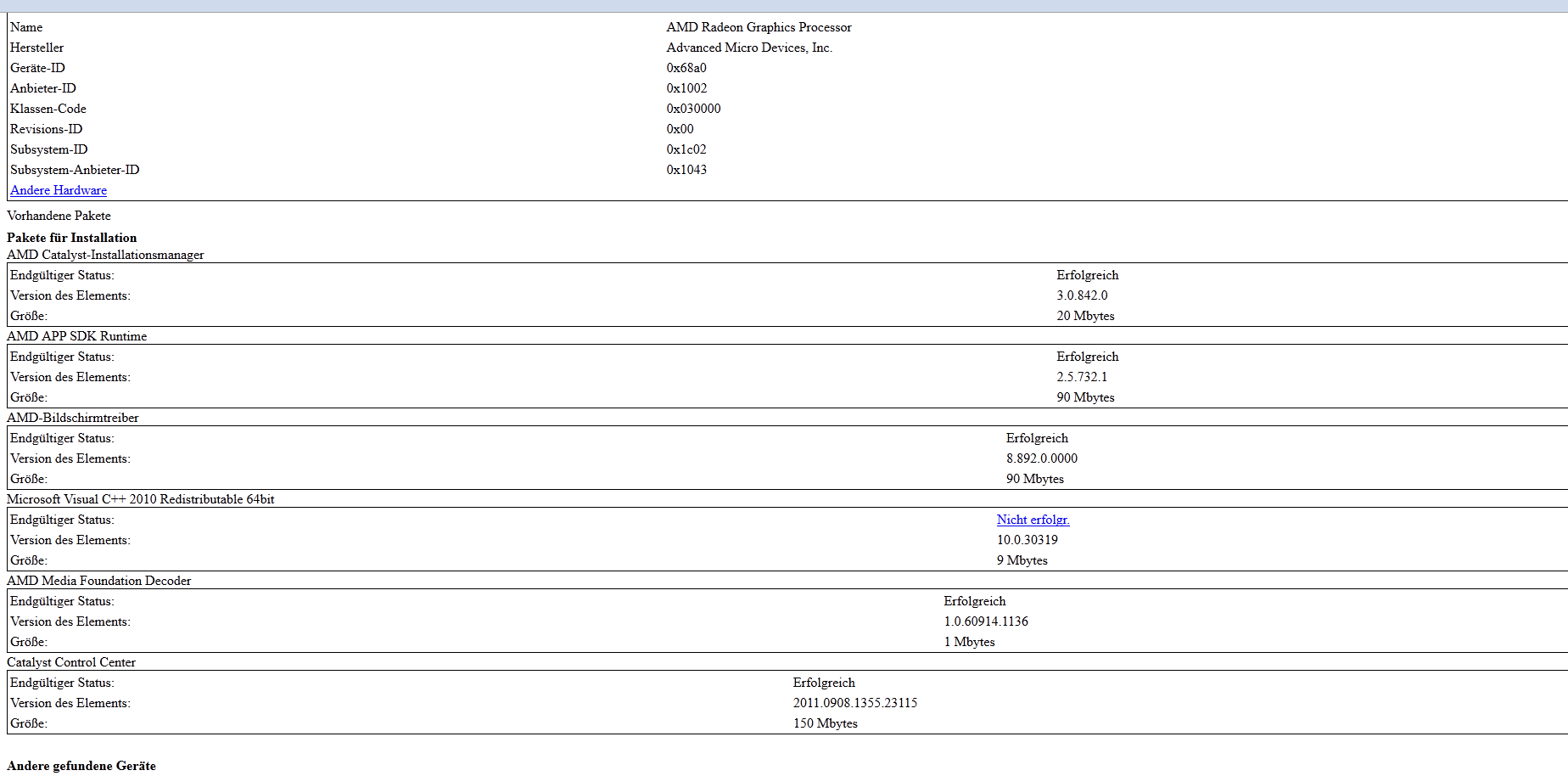Screen dimensions: 1568x776
Task: Select version value 2011.0908.1355.23115
Action: pos(855,703)
